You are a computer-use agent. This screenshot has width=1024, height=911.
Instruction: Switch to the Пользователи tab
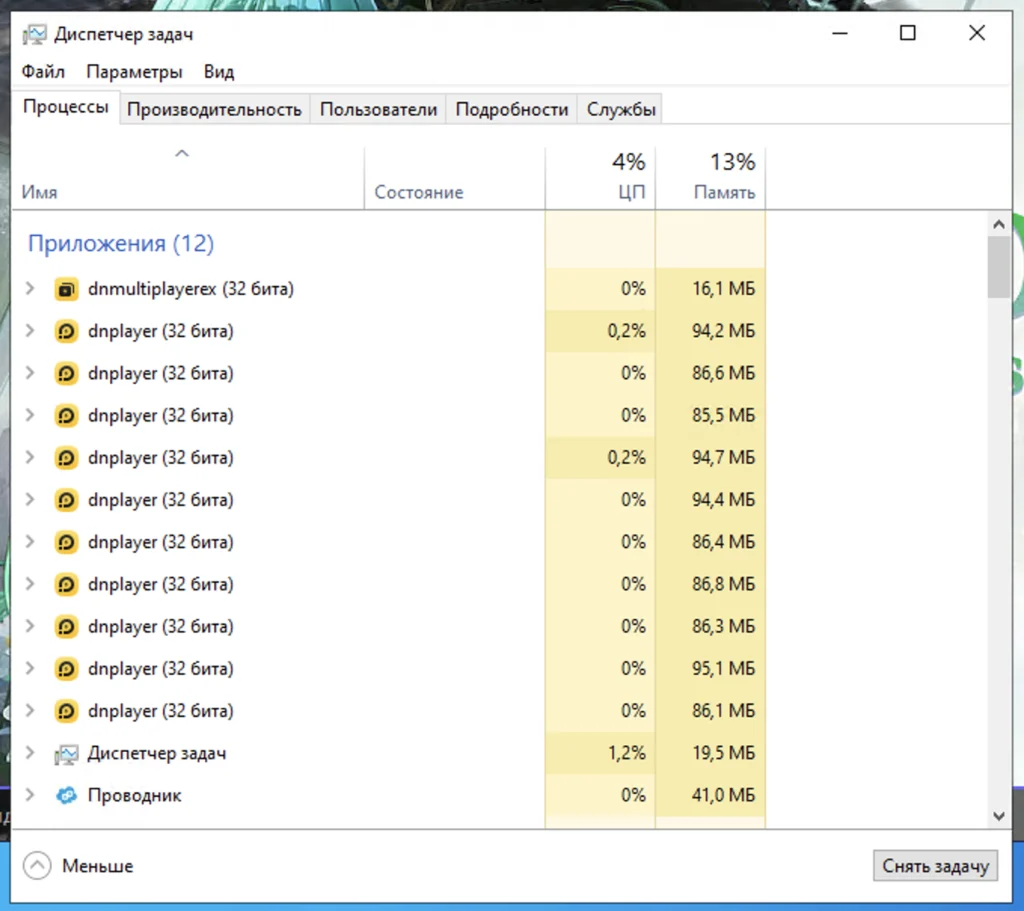[x=378, y=109]
